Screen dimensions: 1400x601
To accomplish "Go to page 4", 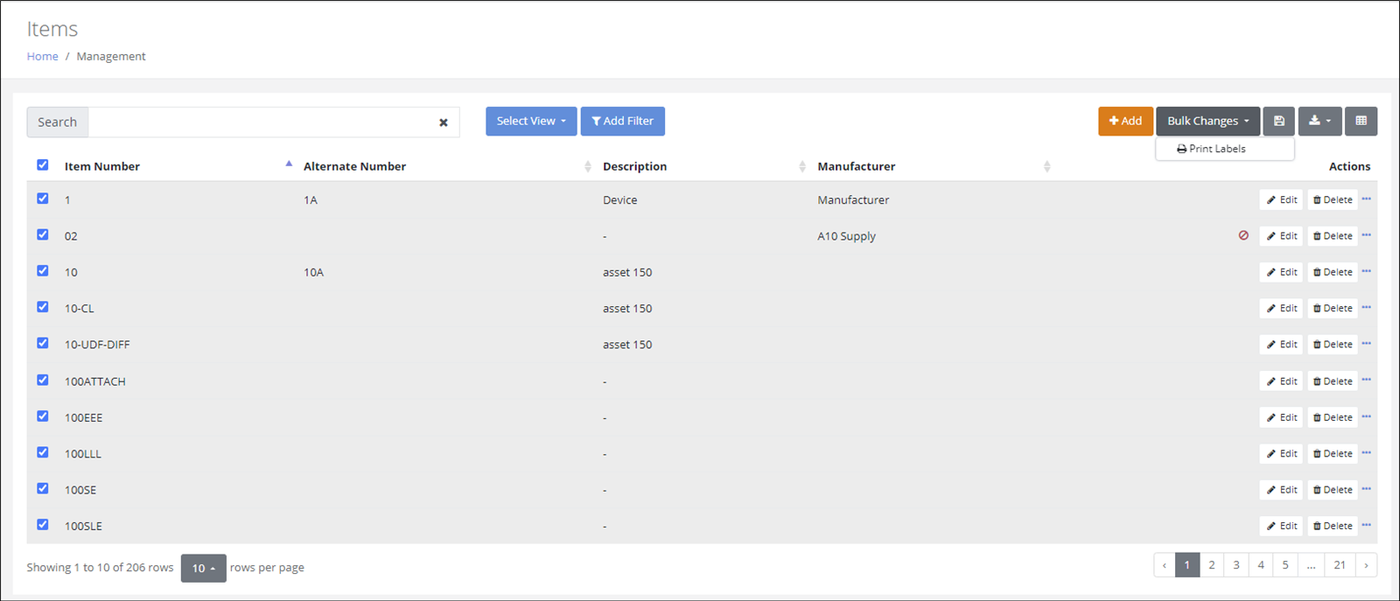I will click(1261, 565).
